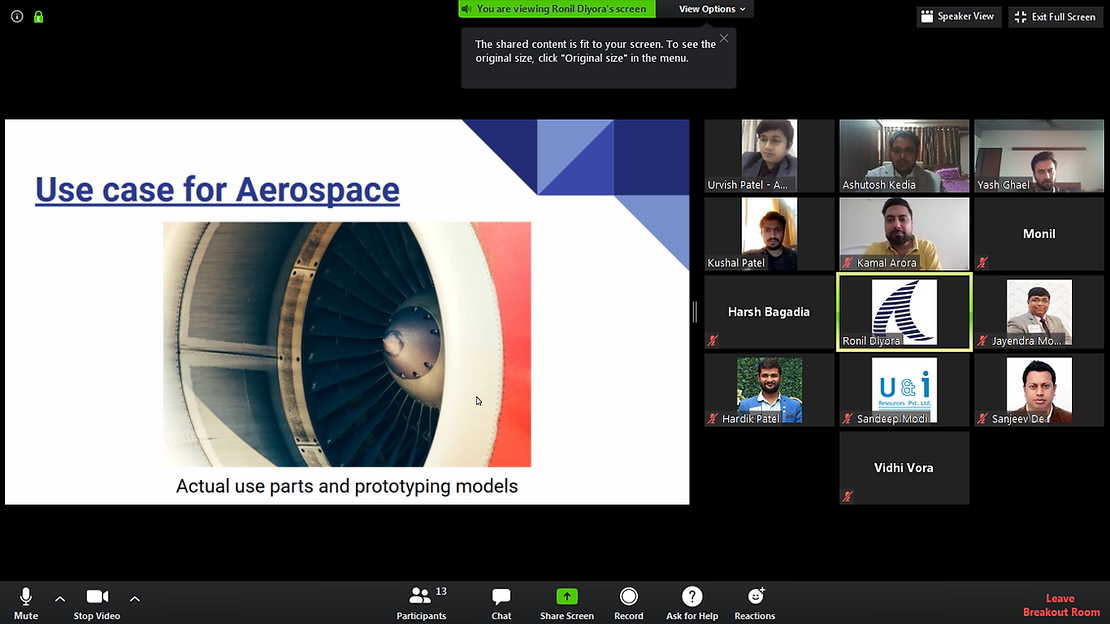
Task: Expand video options arrow beside Stop Video
Action: coord(135,599)
